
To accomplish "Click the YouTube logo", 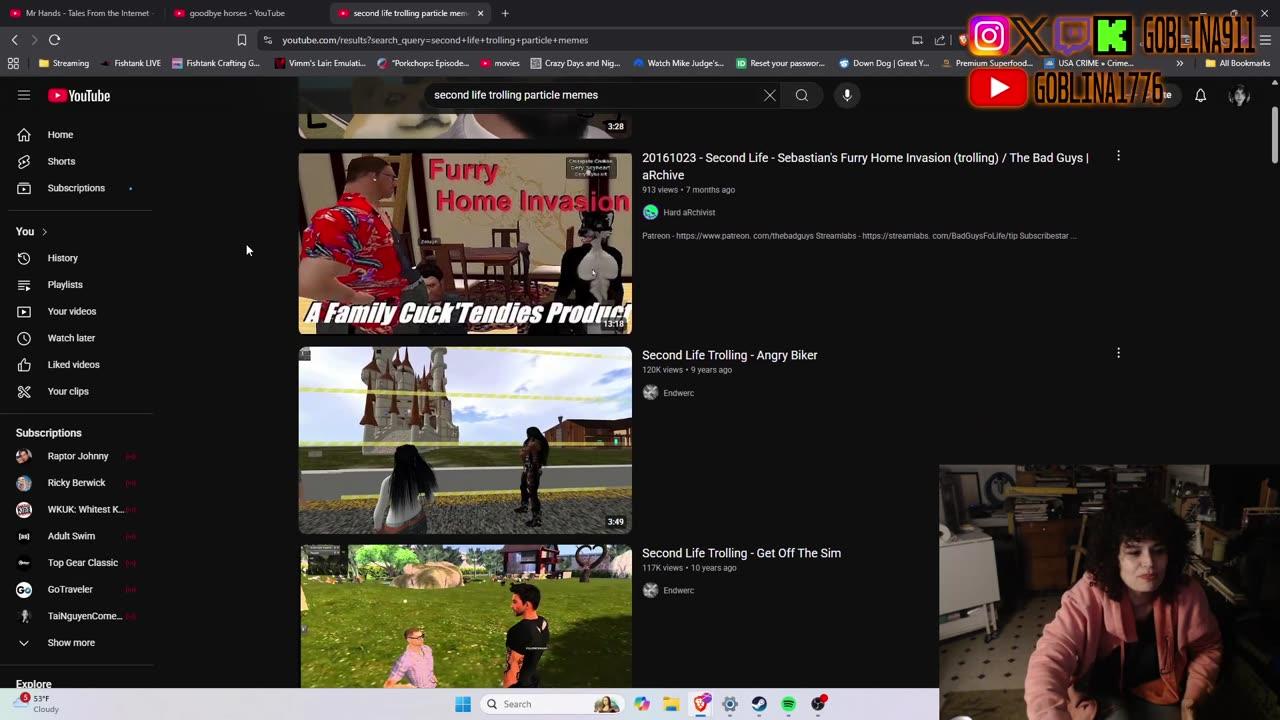I will 79,96.
